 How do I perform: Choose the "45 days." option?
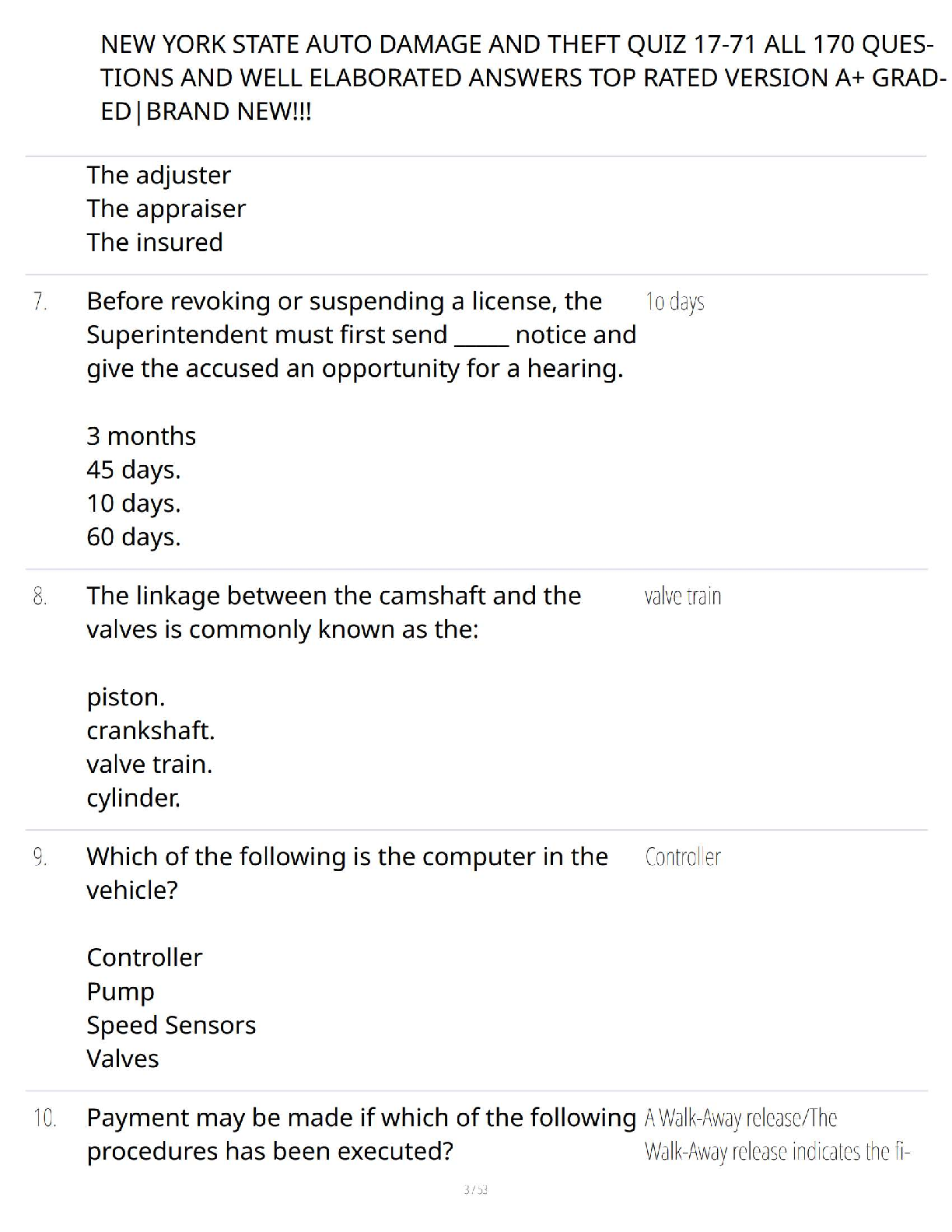[x=133, y=470]
